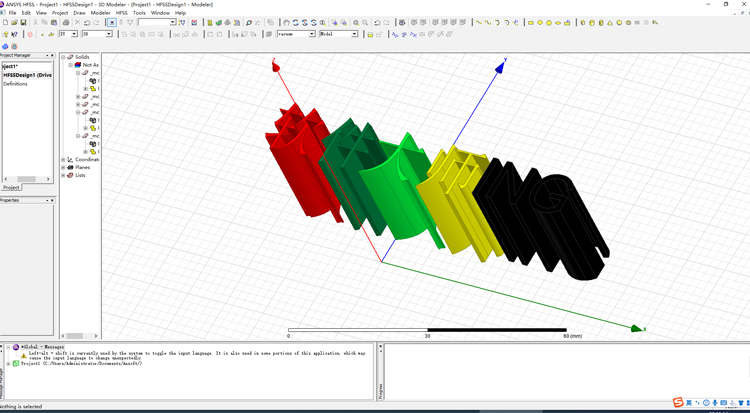
Task: Click the New project icon
Action: [5, 22]
